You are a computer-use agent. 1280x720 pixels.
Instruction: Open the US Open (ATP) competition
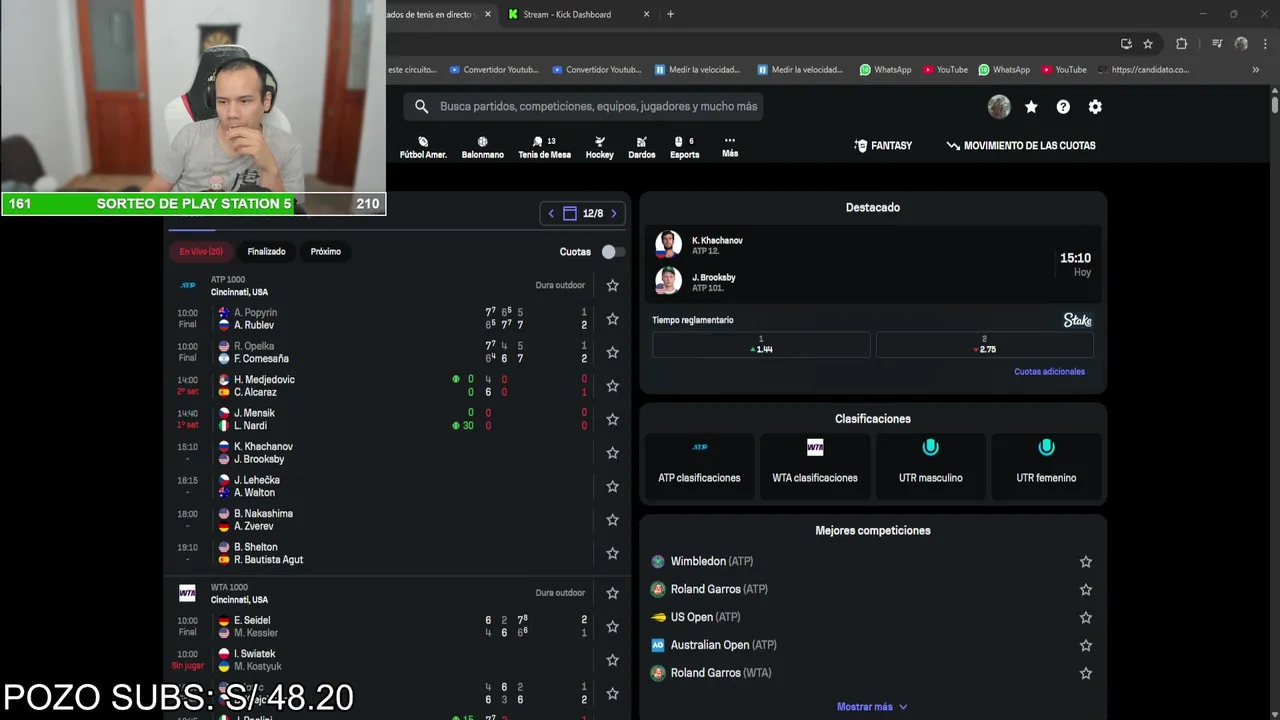click(695, 617)
